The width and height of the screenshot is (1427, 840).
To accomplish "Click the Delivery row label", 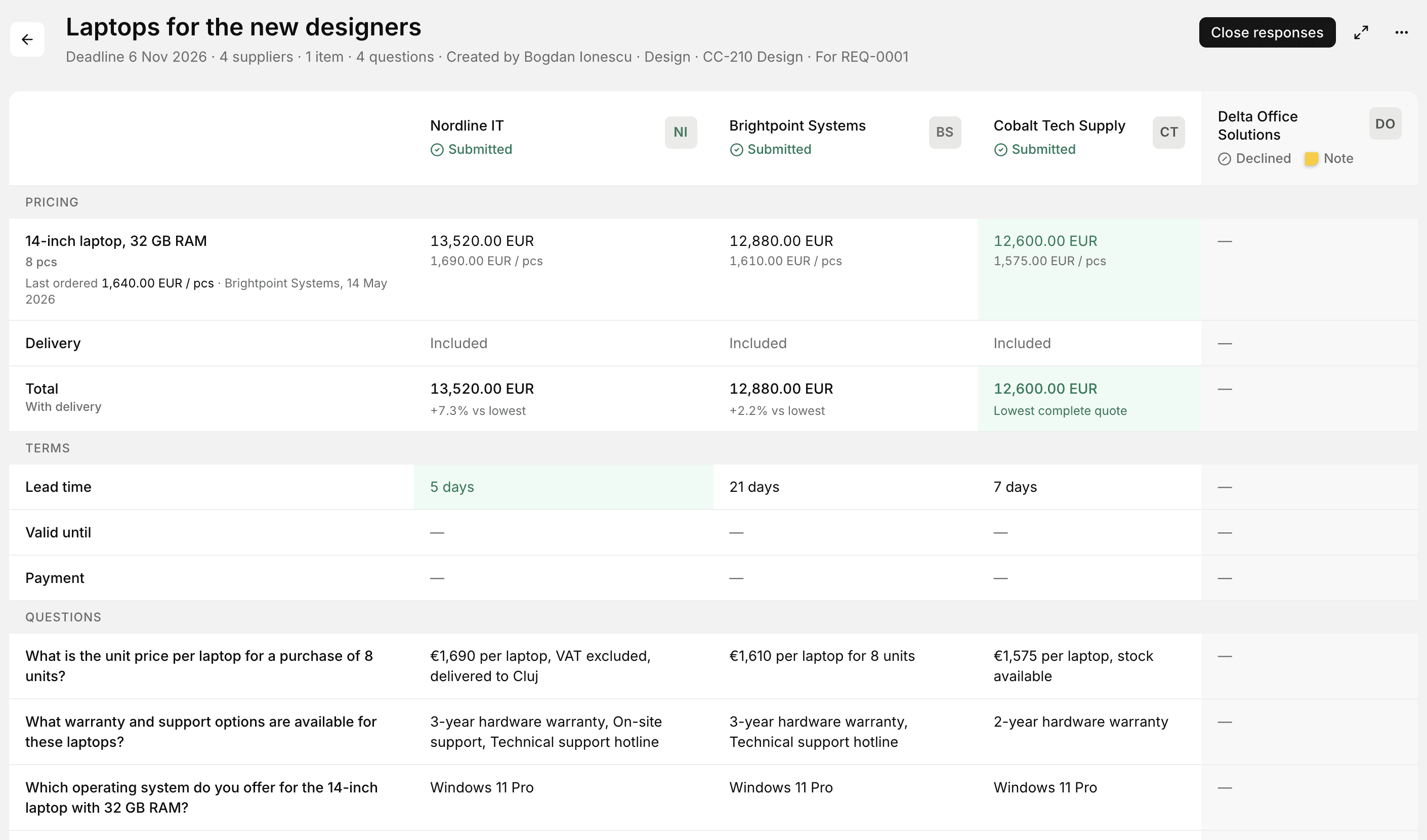I will (x=53, y=344).
